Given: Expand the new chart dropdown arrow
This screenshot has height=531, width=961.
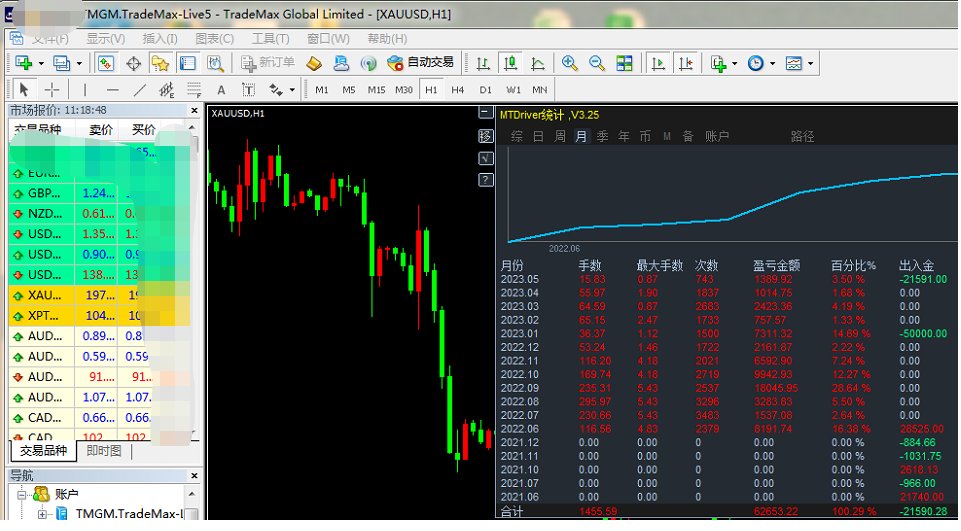Looking at the screenshot, I should [x=41, y=63].
